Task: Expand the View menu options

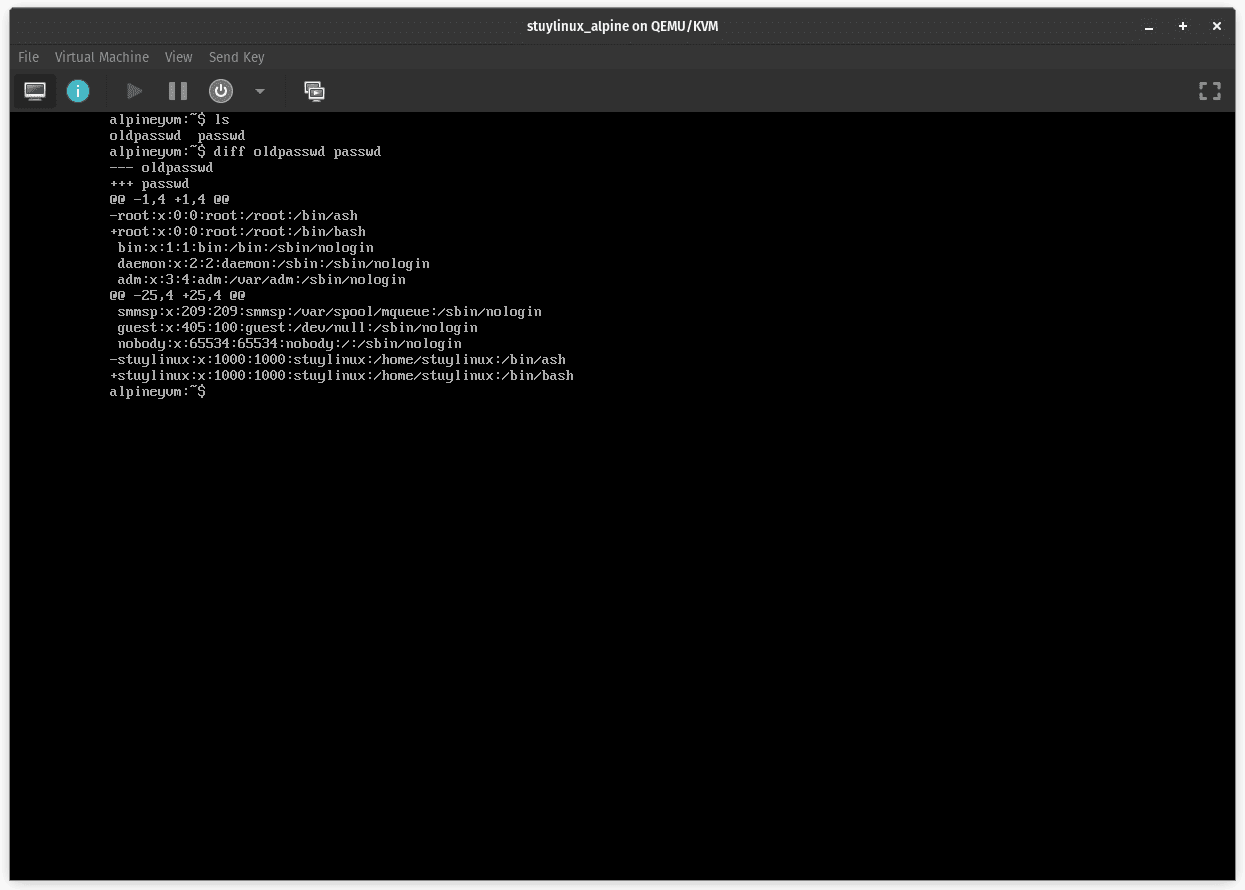Action: point(178,57)
